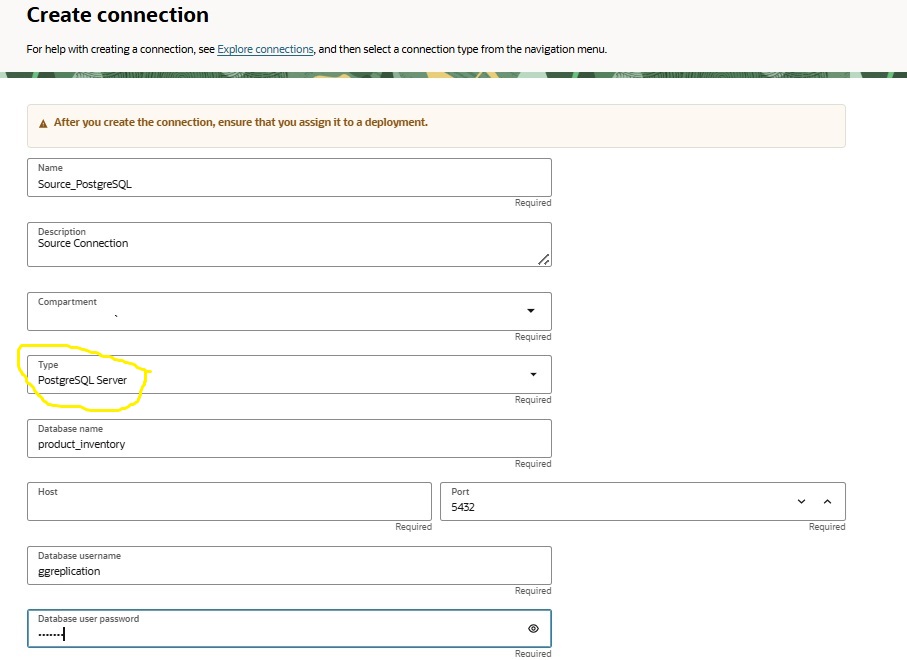Select the PostgreSQL Server type value

[82, 380]
